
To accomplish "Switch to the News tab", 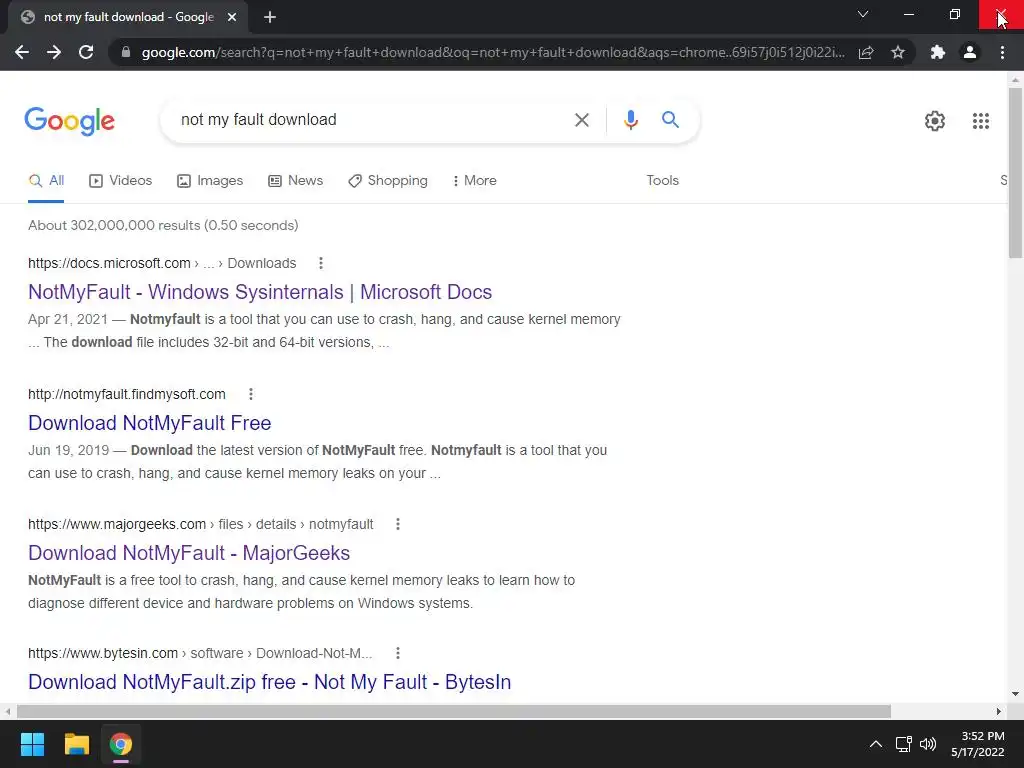I will pos(295,181).
